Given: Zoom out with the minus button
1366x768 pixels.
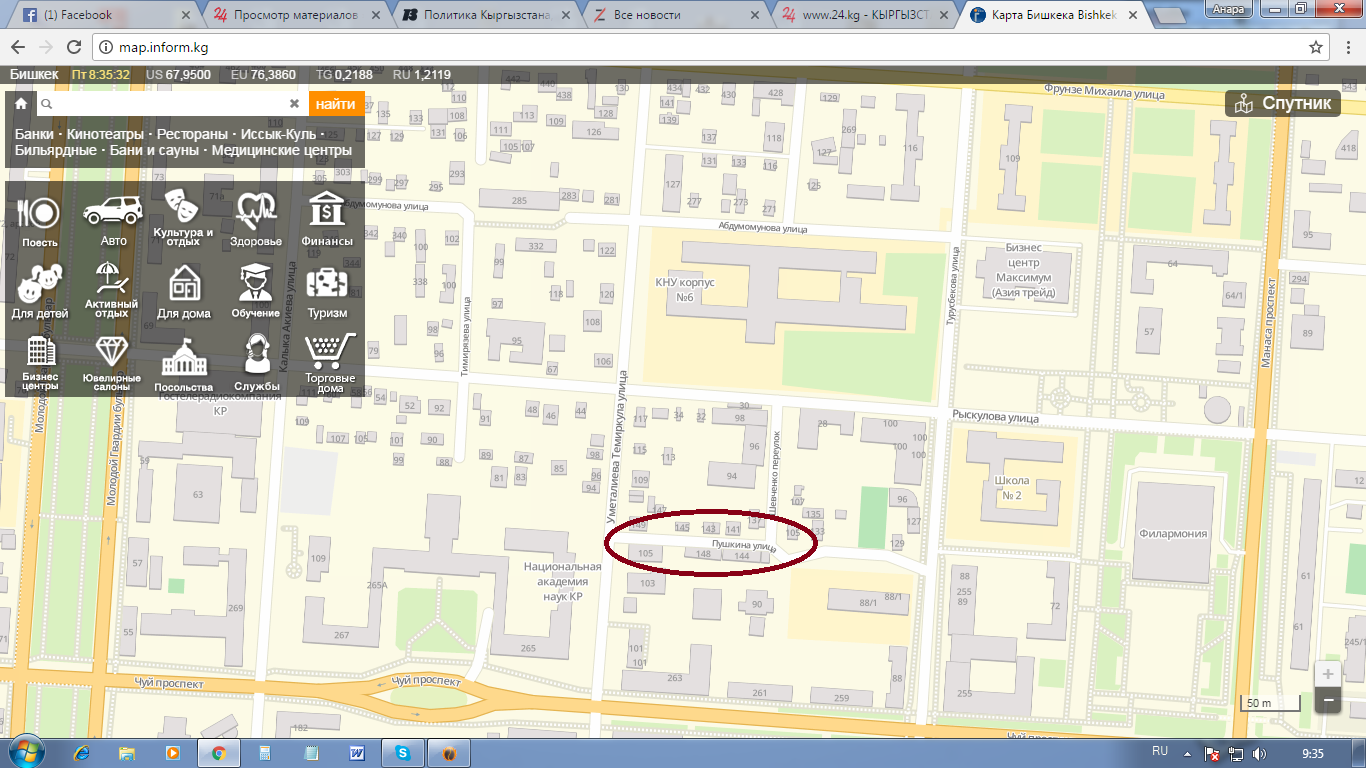Looking at the screenshot, I should (1328, 700).
